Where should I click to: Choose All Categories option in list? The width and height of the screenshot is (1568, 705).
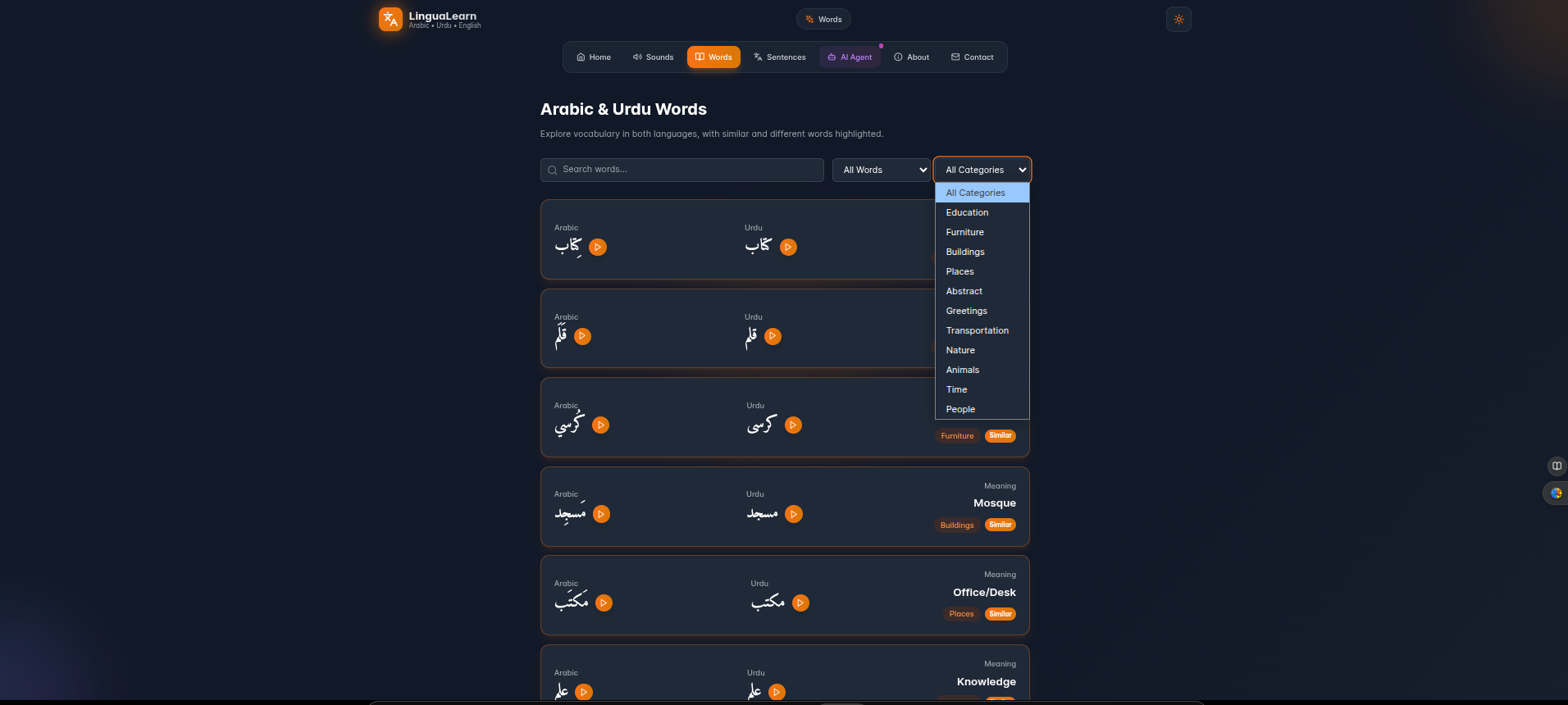pyautogui.click(x=982, y=193)
